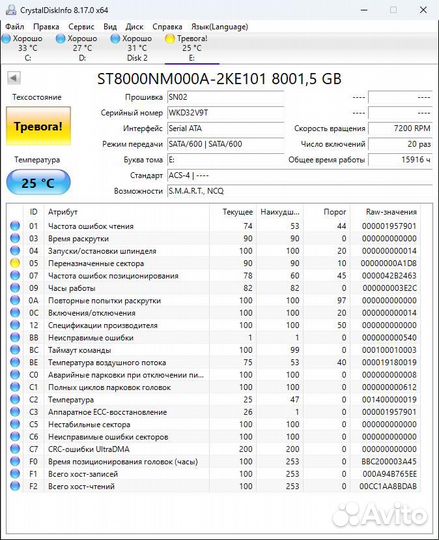
Task: Click the Текущее column header
Action: pos(238,212)
